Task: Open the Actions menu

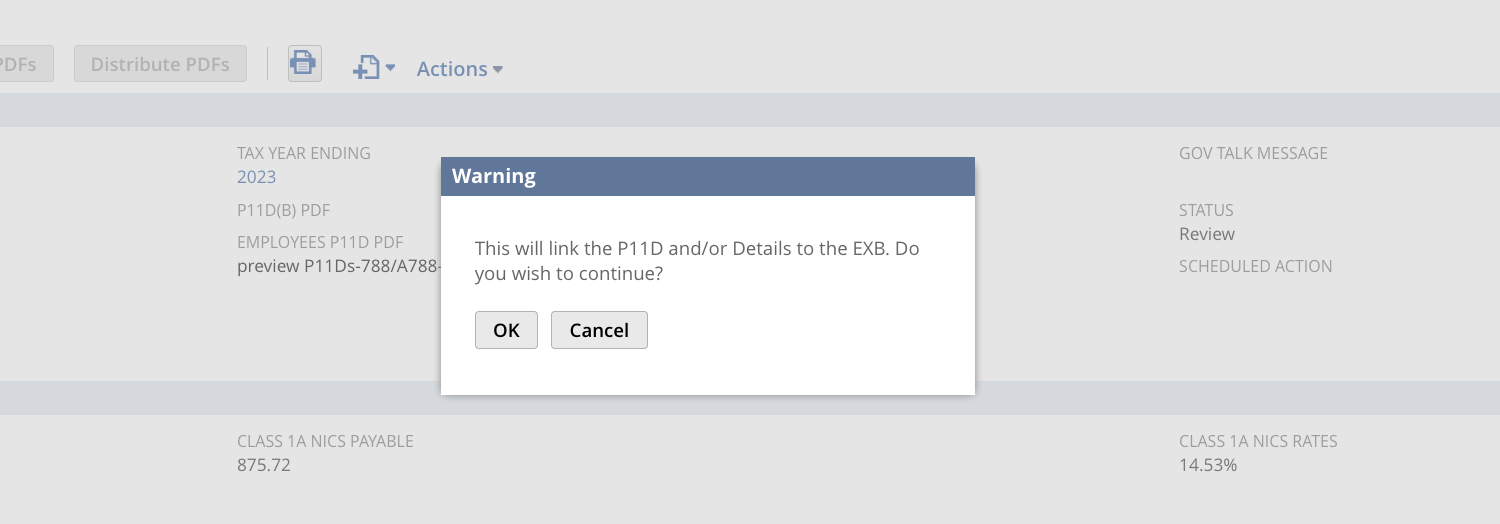Action: (x=452, y=69)
